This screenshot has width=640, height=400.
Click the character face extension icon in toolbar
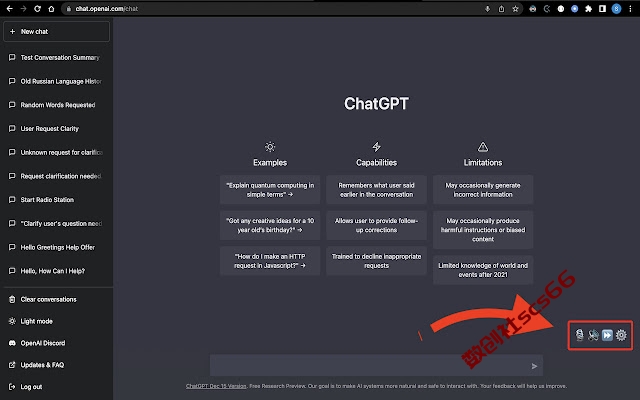coord(533,9)
